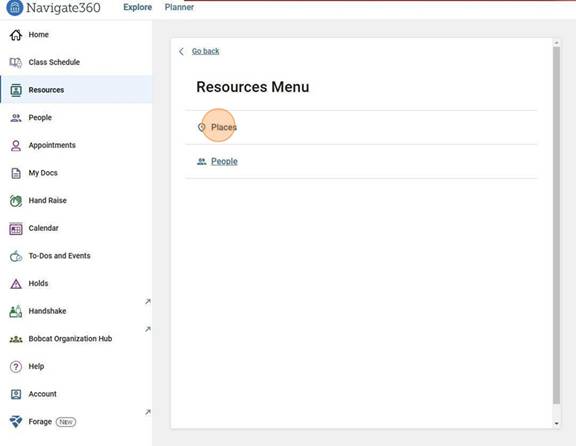576x446 pixels.
Task: Open Bobcat Organization Hub menu item
Action: pyautogui.click(x=76, y=339)
